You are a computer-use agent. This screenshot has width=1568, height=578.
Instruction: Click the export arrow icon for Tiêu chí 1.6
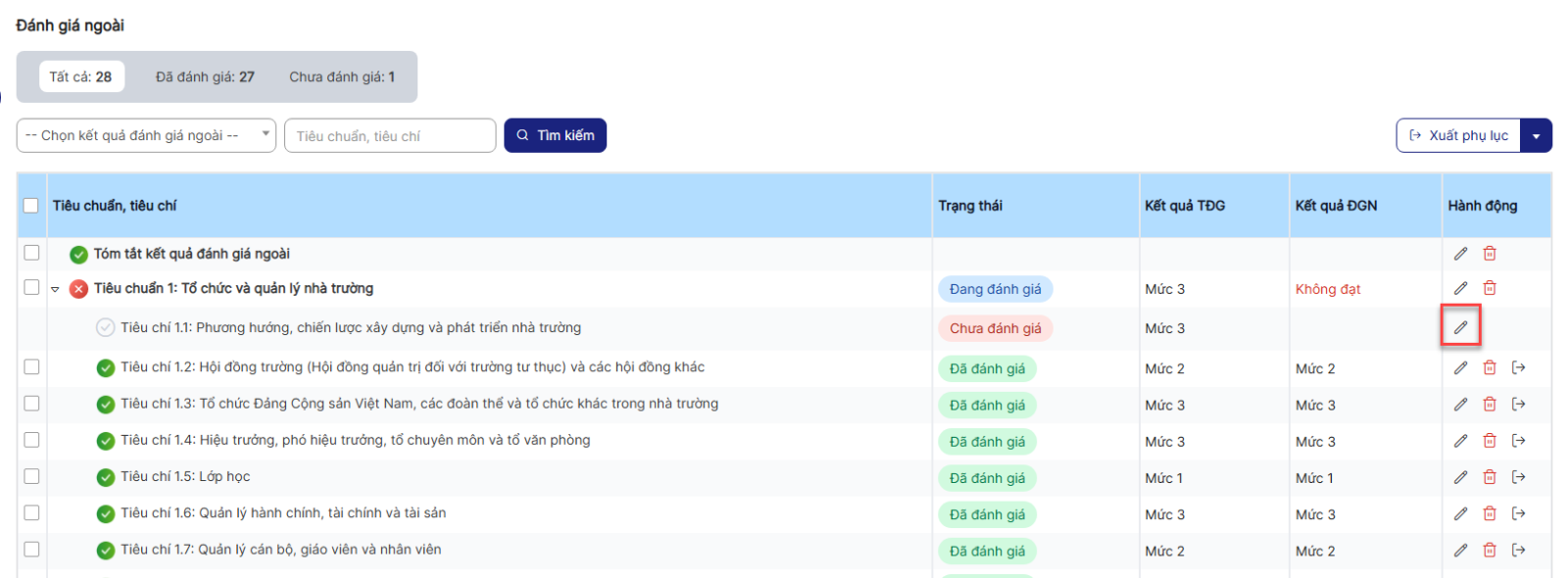[x=1518, y=513]
